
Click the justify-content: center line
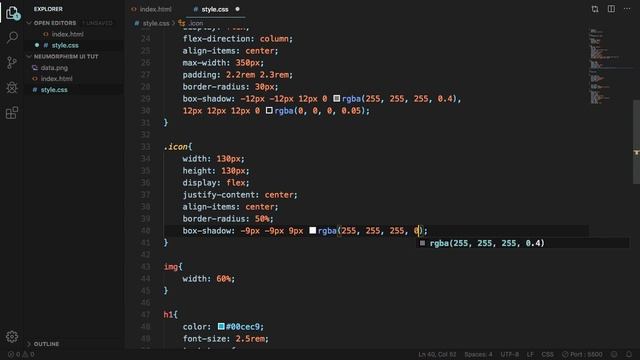tap(240, 195)
